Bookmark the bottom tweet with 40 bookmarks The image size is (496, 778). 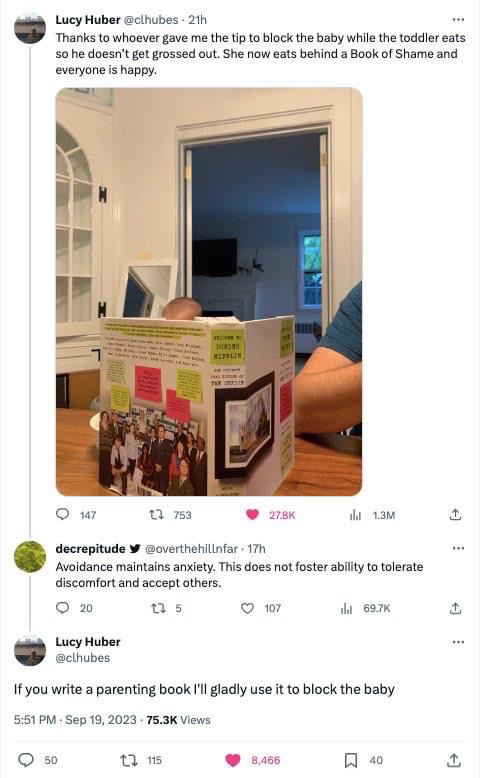coord(351,760)
